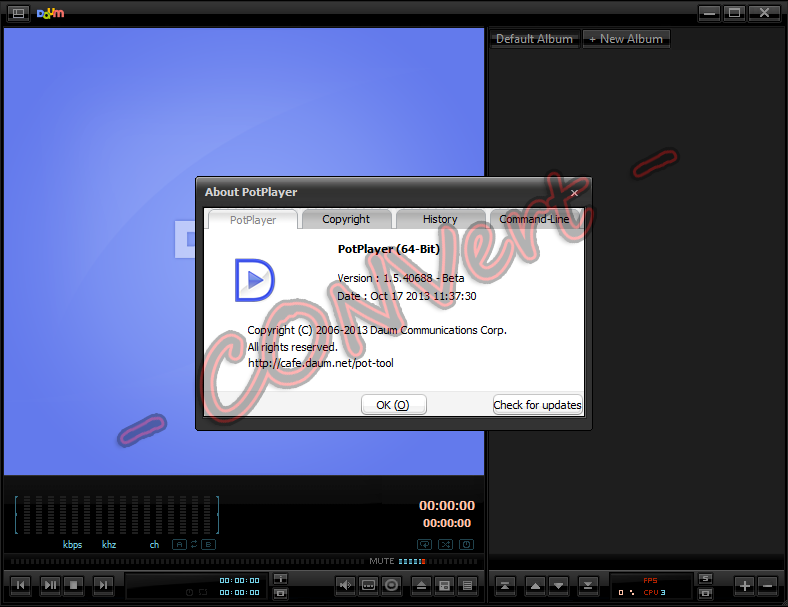Click the small screen icon under info button
Image resolution: width=788 pixels, height=607 pixels.
coord(280,593)
